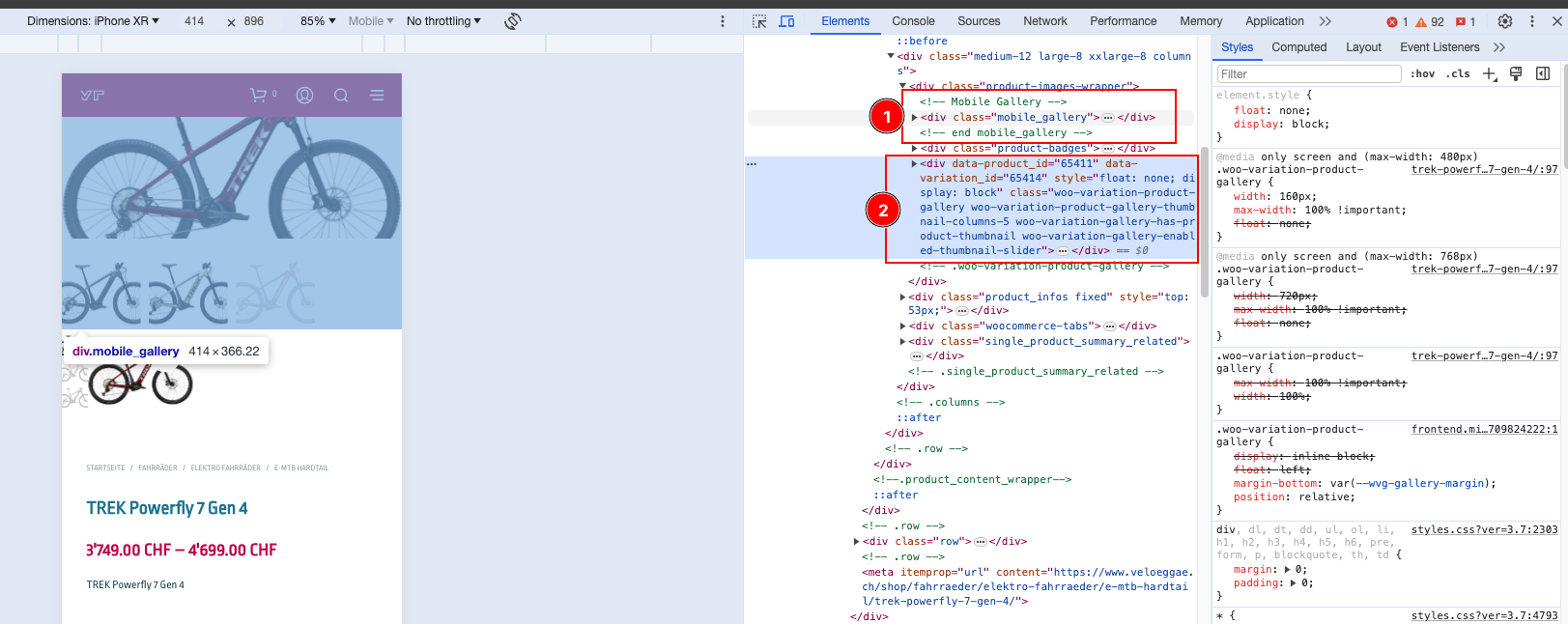Viewport: 1568px width, 624px height.
Task: Click the Elements panel vertical scrollbar
Action: pyautogui.click(x=1205, y=222)
